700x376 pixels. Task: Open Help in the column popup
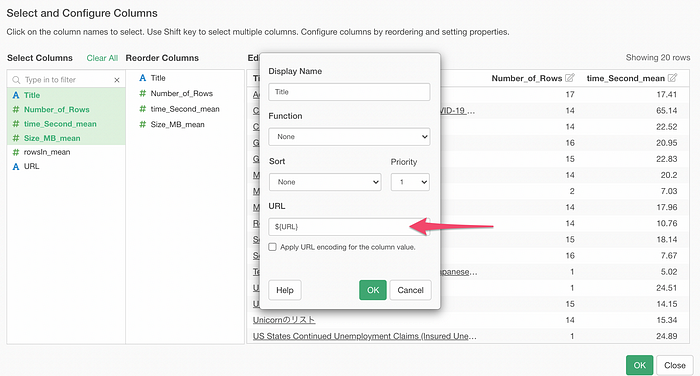click(x=285, y=290)
